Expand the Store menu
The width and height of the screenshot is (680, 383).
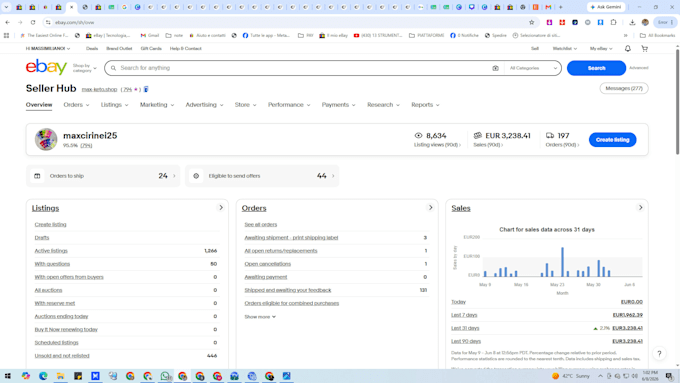[x=245, y=105]
